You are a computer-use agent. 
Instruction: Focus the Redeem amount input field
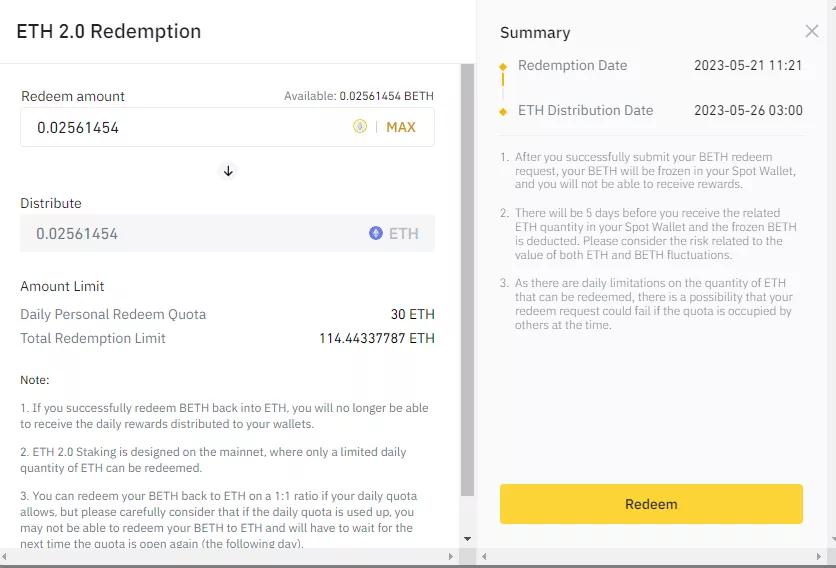[x=180, y=127]
